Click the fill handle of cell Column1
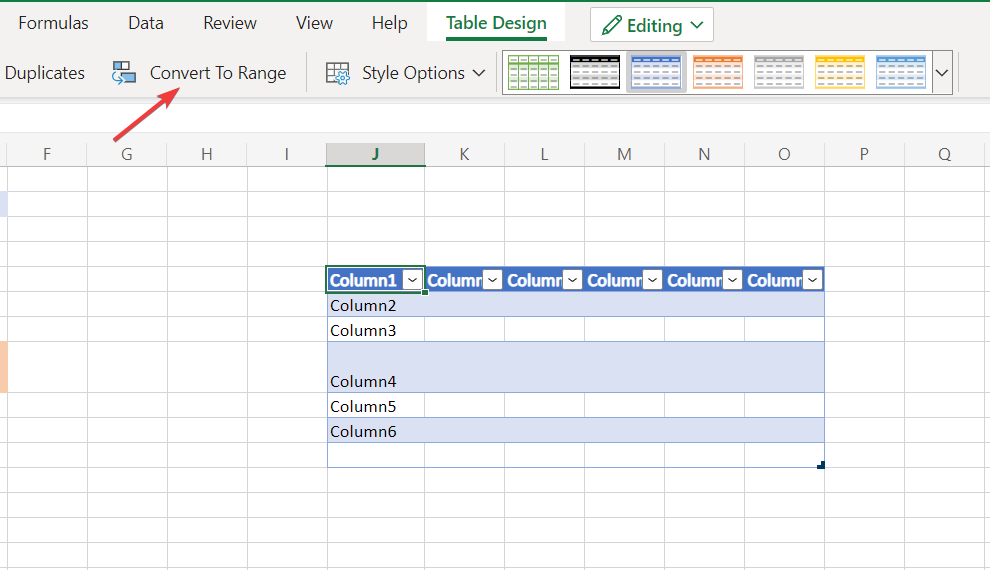Viewport: 990px width, 570px height. point(425,292)
